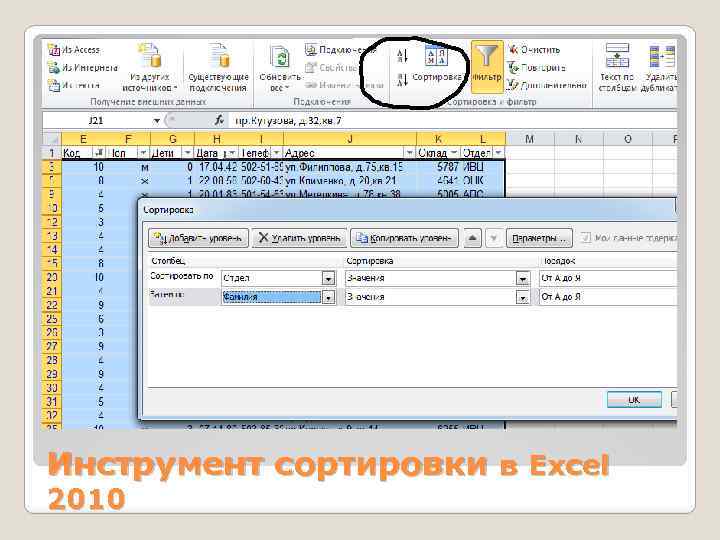
Task: Move level up arrow button
Action: 472,238
